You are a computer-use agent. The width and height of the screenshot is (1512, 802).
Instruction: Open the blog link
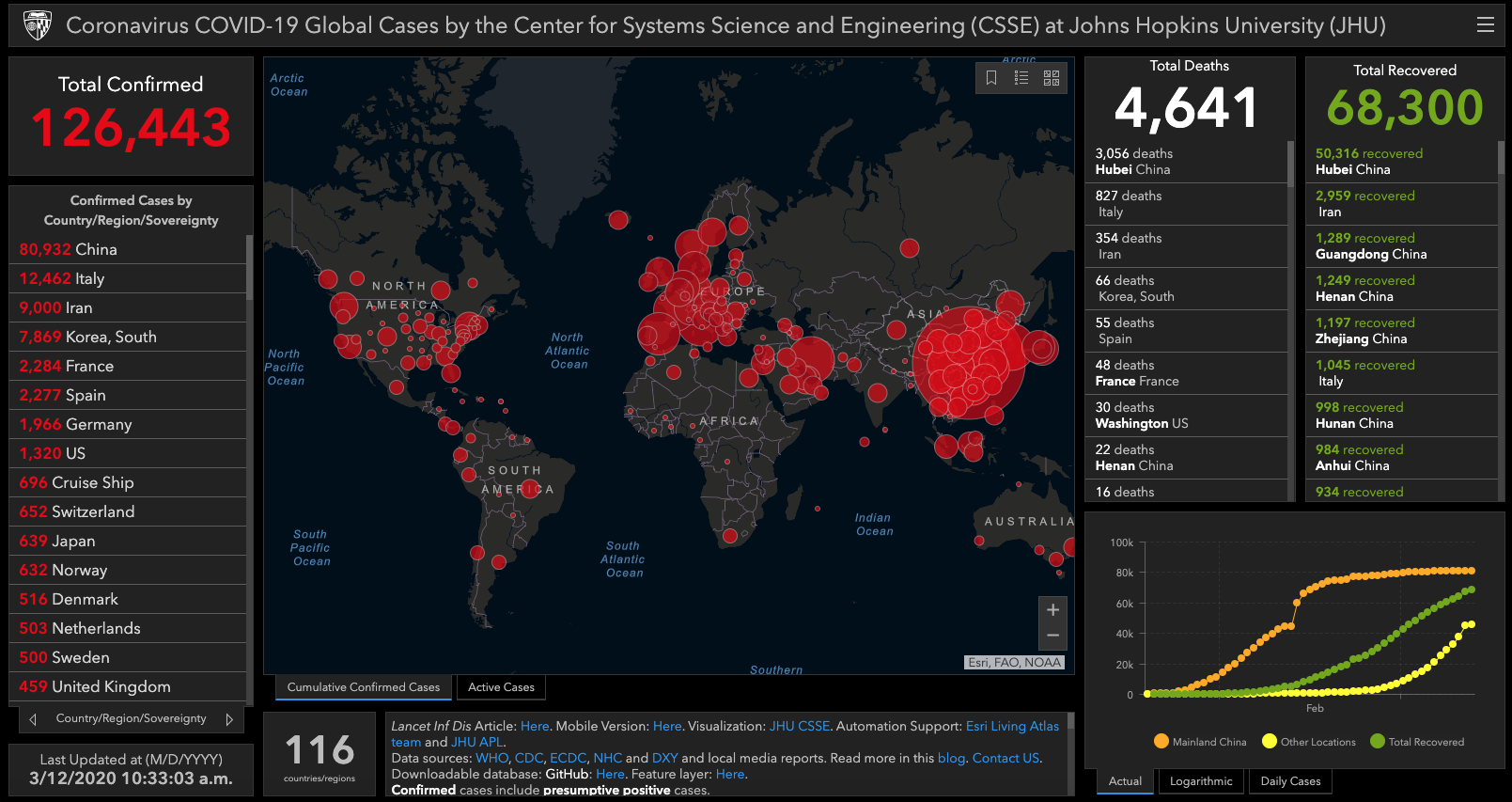pos(951,758)
